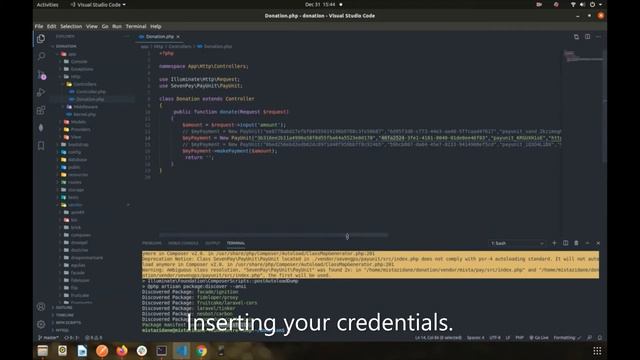640x360 pixels.
Task: Open the Explorer view in activity bar
Action: (41, 38)
